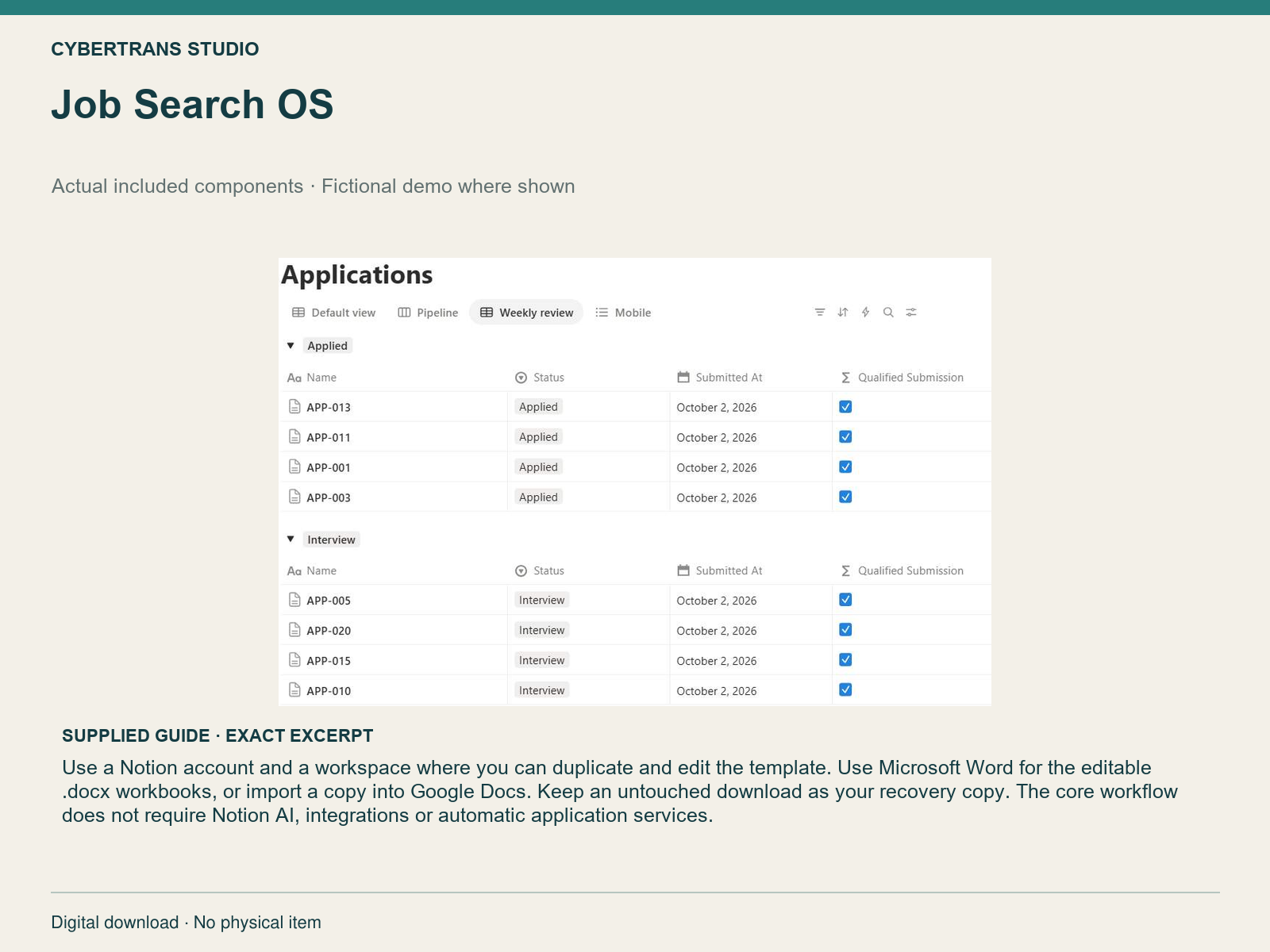Open the Status tag of APP-003
This screenshot has width=1270, height=952.
(x=538, y=497)
